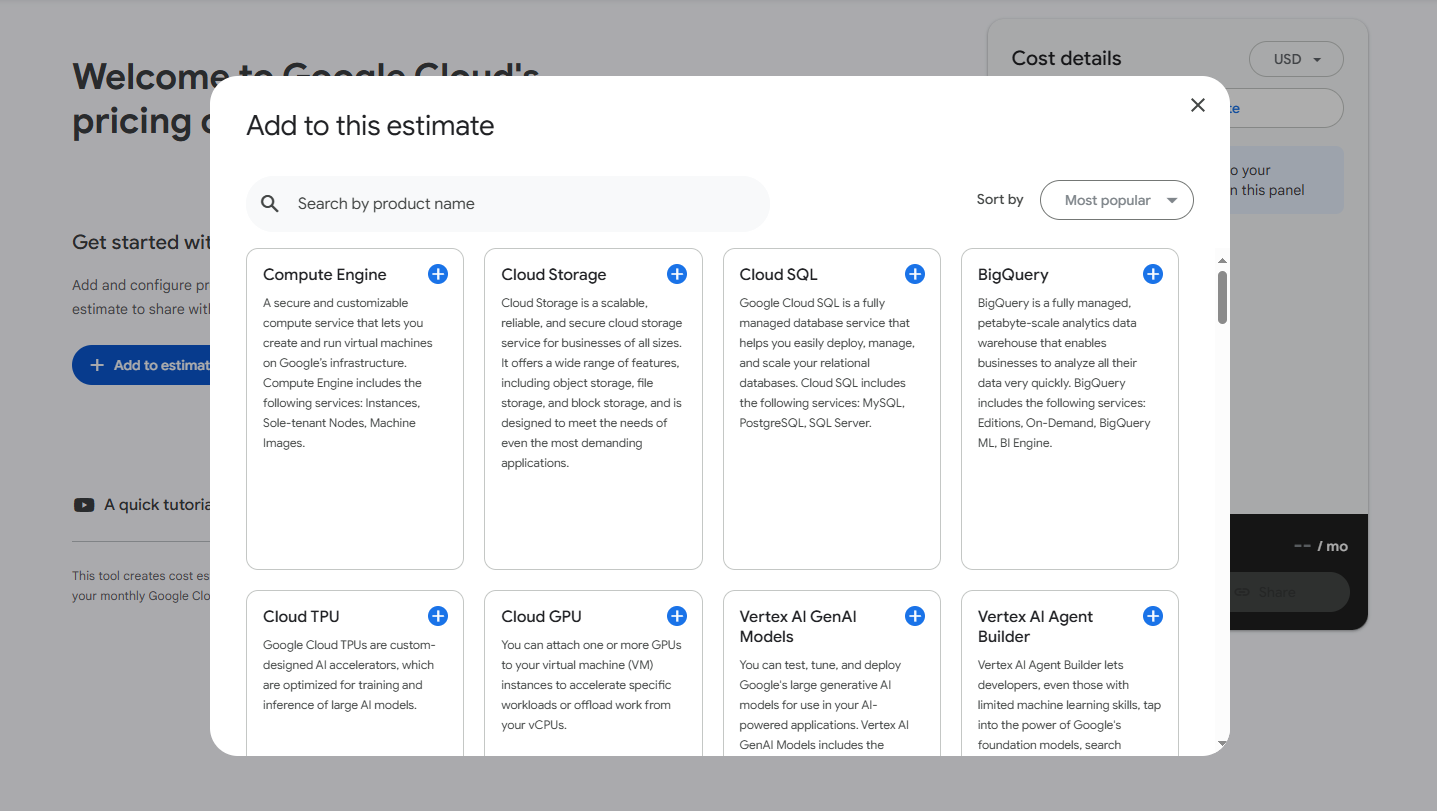Screen dimensions: 1437x811
Task: Add Cloud Storage to the estimate
Action: [676, 273]
